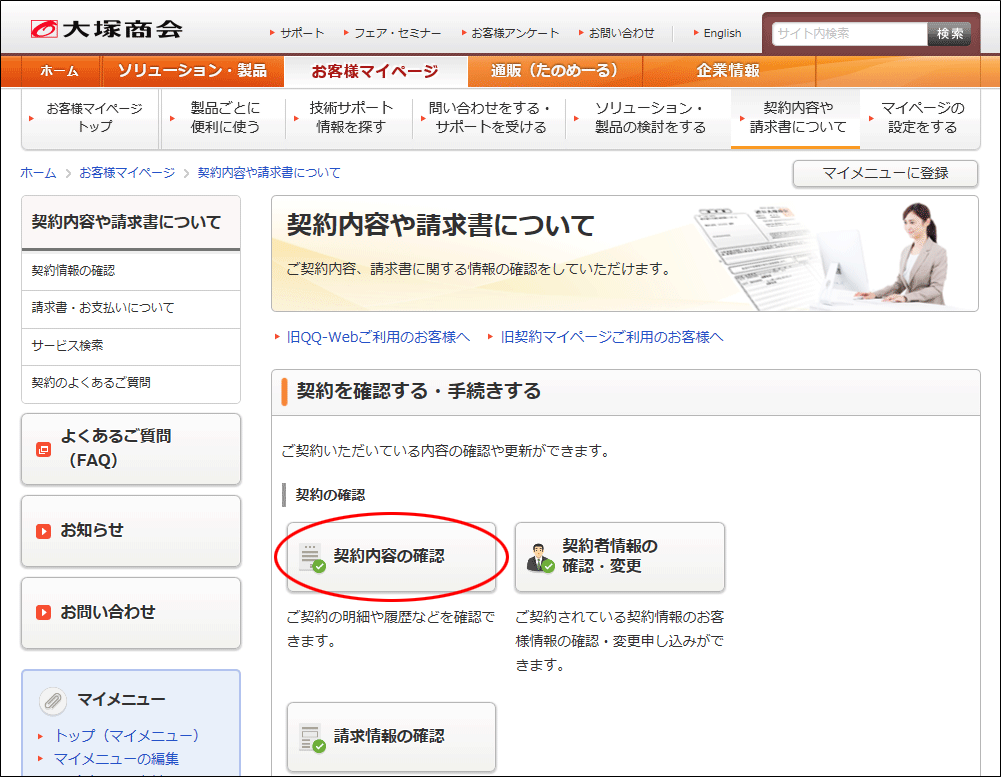Viewport: 1001px width, 777px height.
Task: Click the 請求情報の確認 invoice icon
Action: click(313, 738)
